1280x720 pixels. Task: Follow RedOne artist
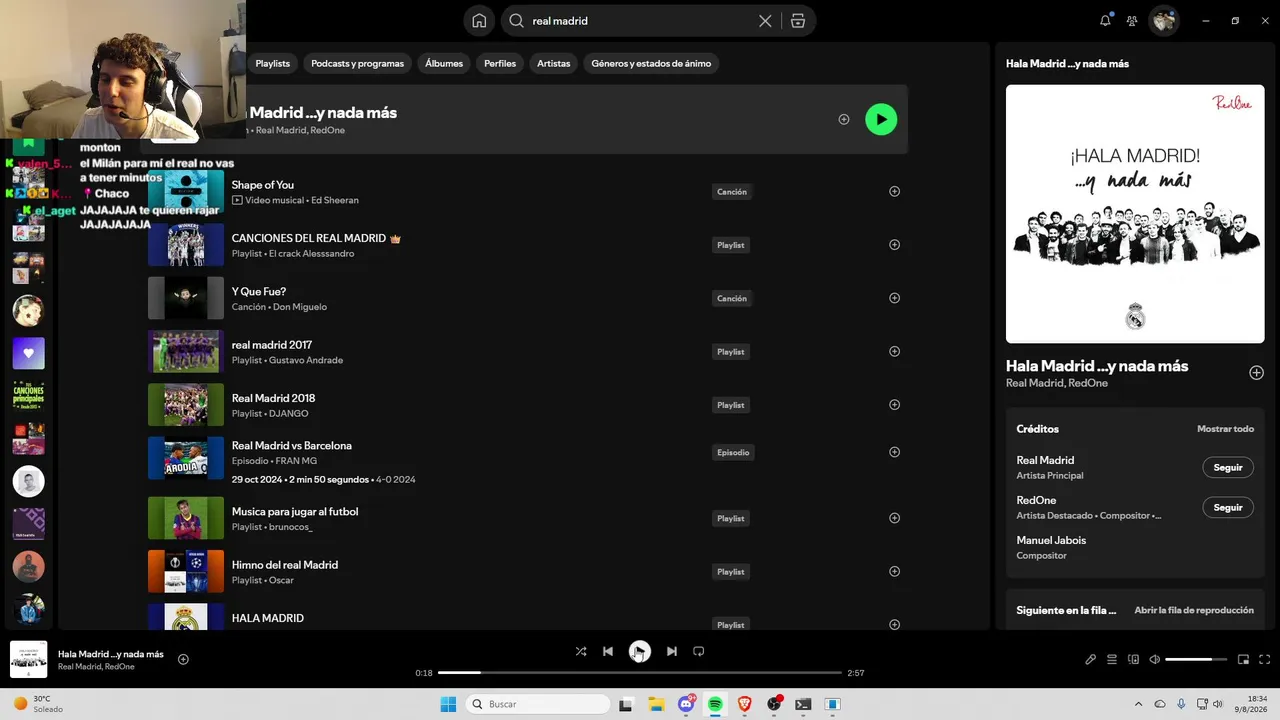pos(1228,508)
